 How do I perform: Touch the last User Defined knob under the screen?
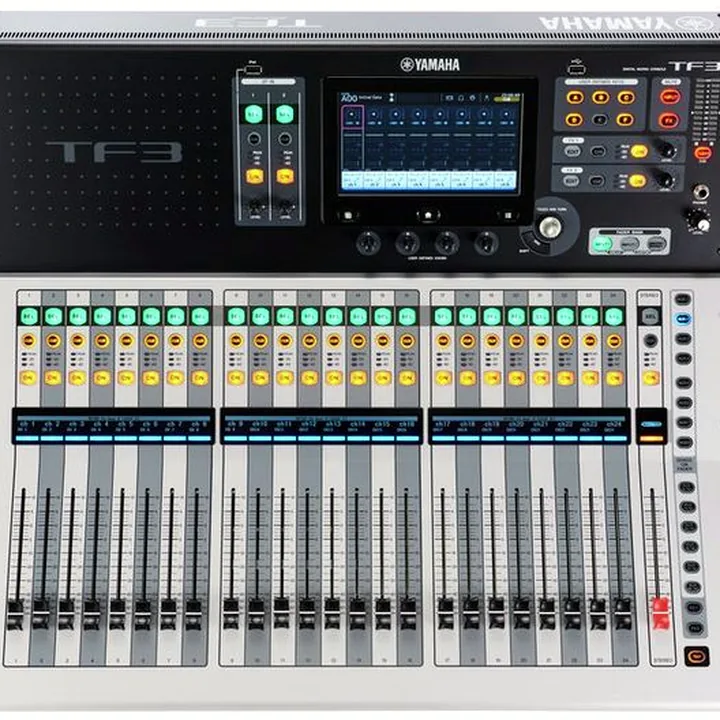click(x=486, y=242)
